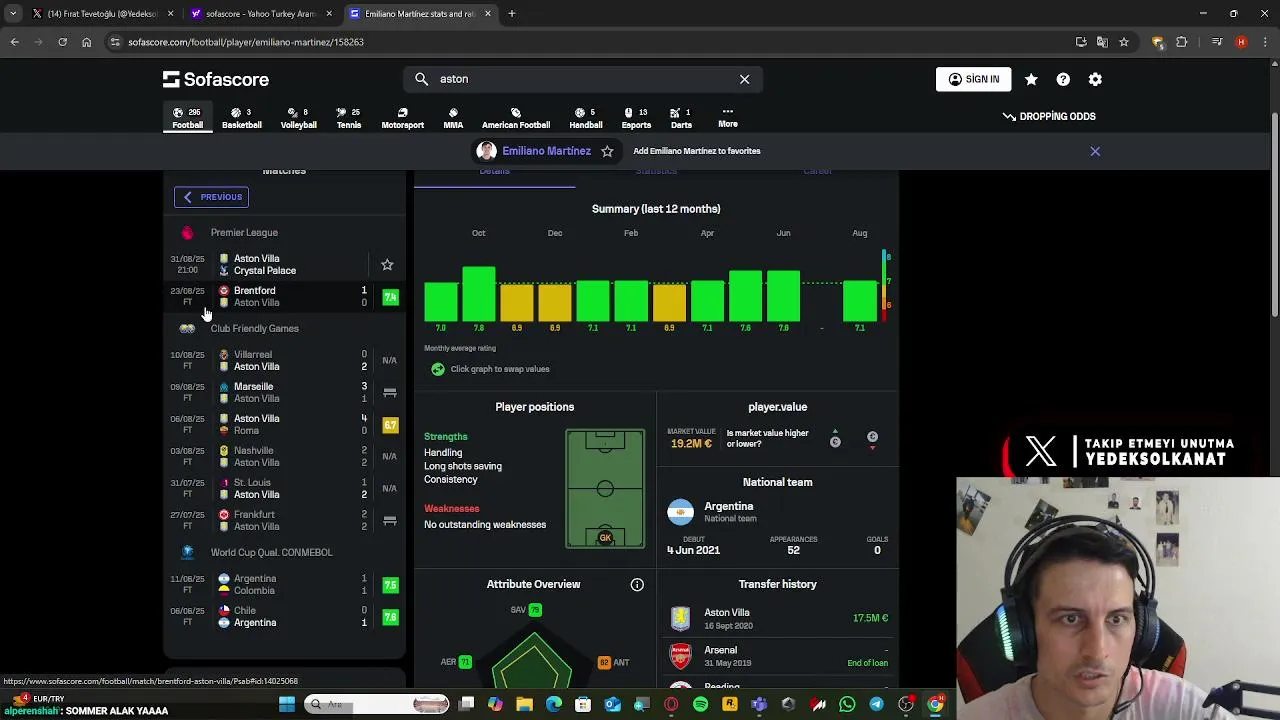Click graph to swap values icon
The image size is (1280, 720).
coord(437,369)
